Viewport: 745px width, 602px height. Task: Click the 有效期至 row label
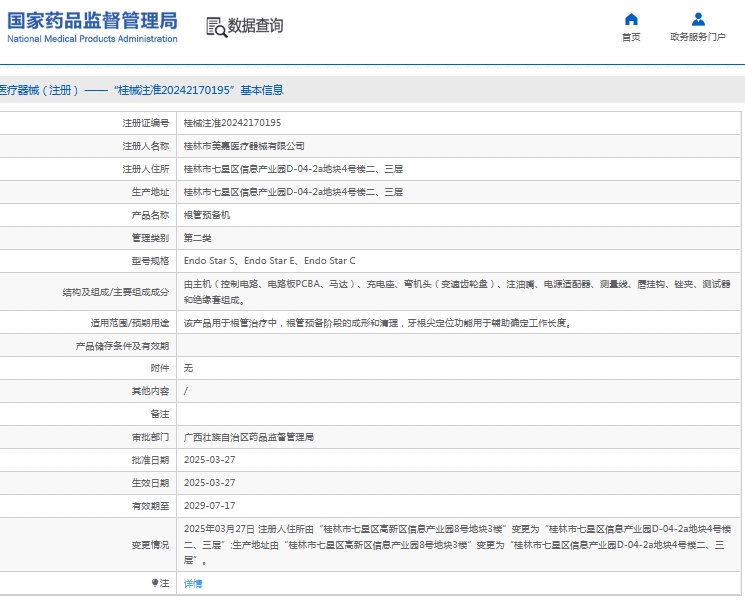click(x=150, y=506)
